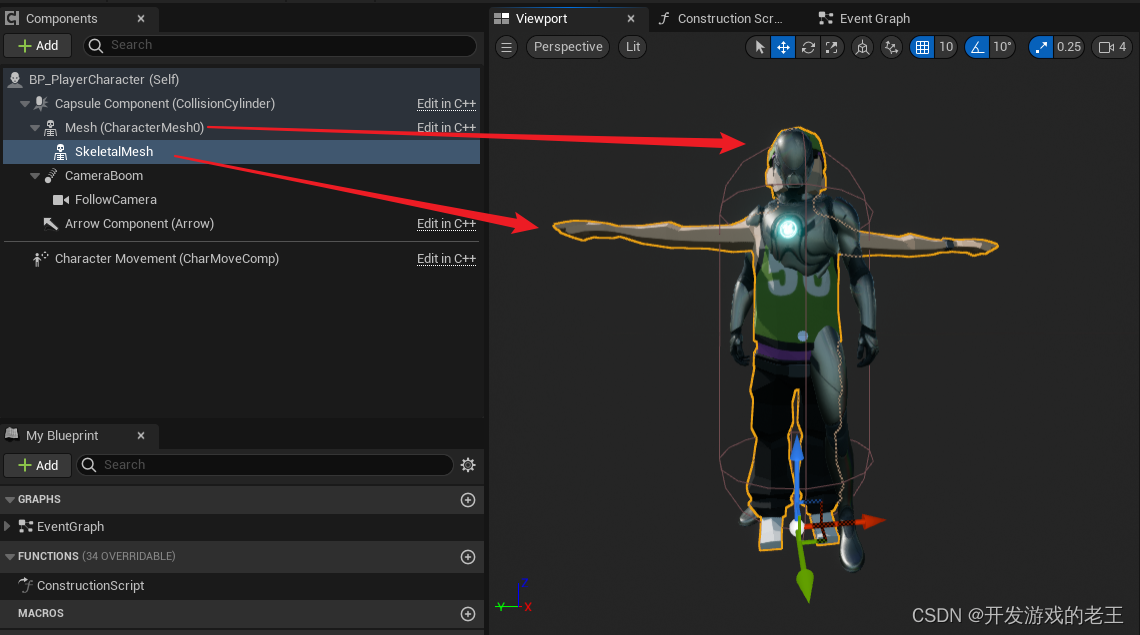Close the Components panel
Screen dimensions: 1140x635
[141, 19]
